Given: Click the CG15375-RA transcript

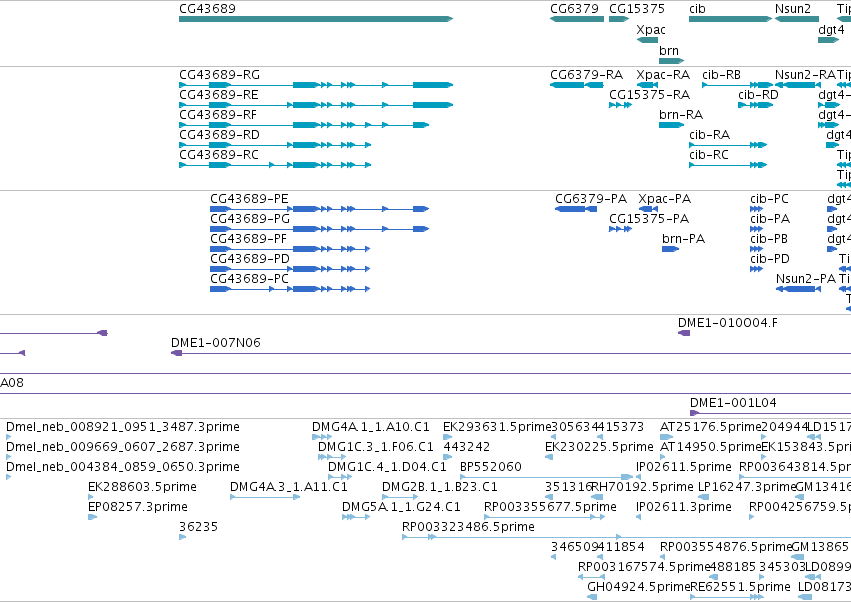Looking at the screenshot, I should coord(620,105).
